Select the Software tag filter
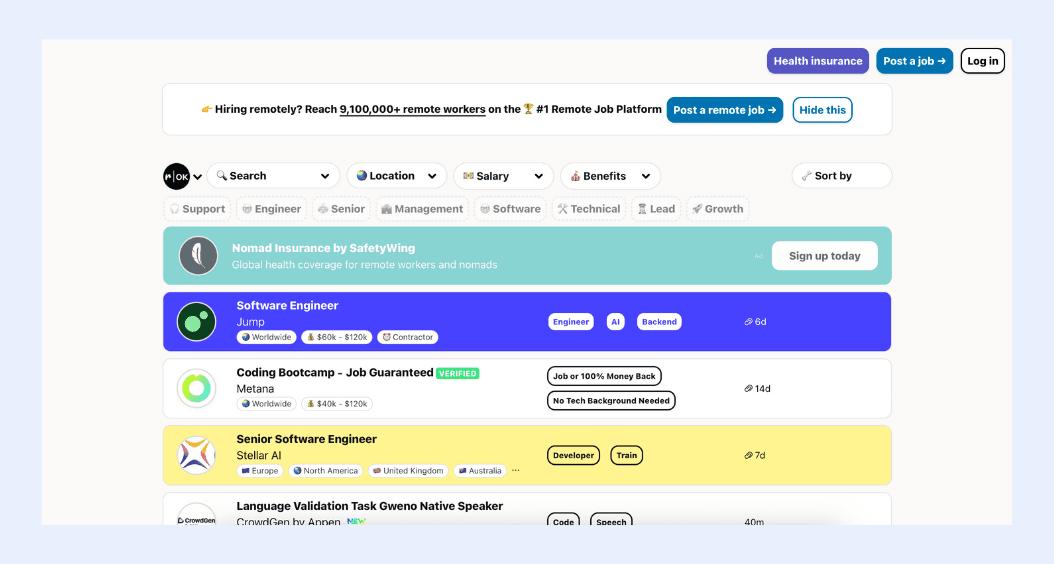 click(x=510, y=209)
